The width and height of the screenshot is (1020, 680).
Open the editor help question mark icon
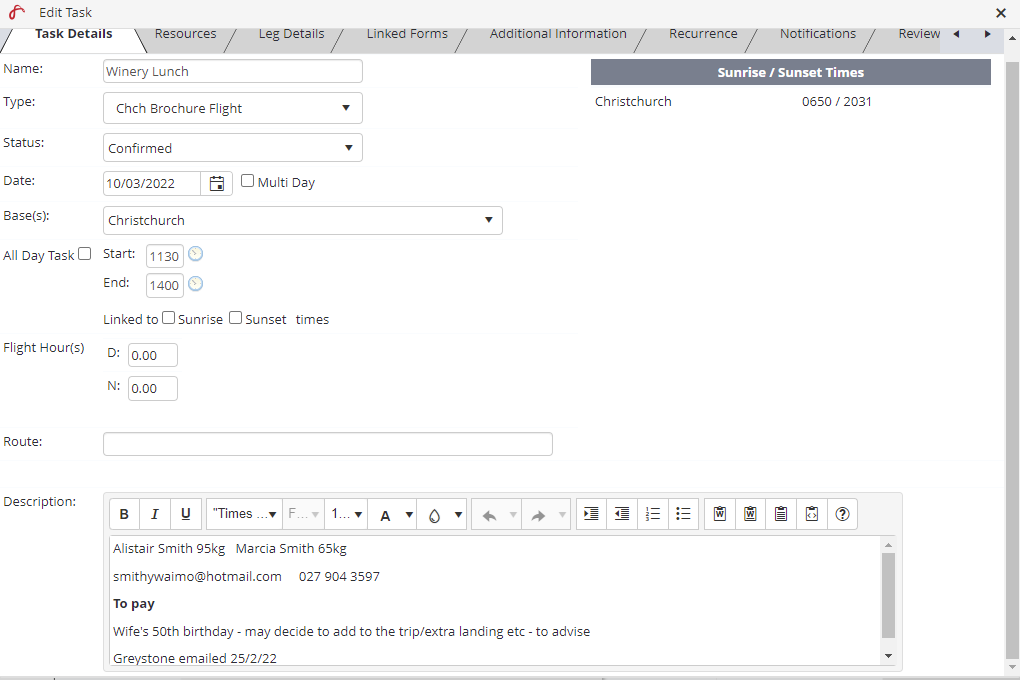842,514
